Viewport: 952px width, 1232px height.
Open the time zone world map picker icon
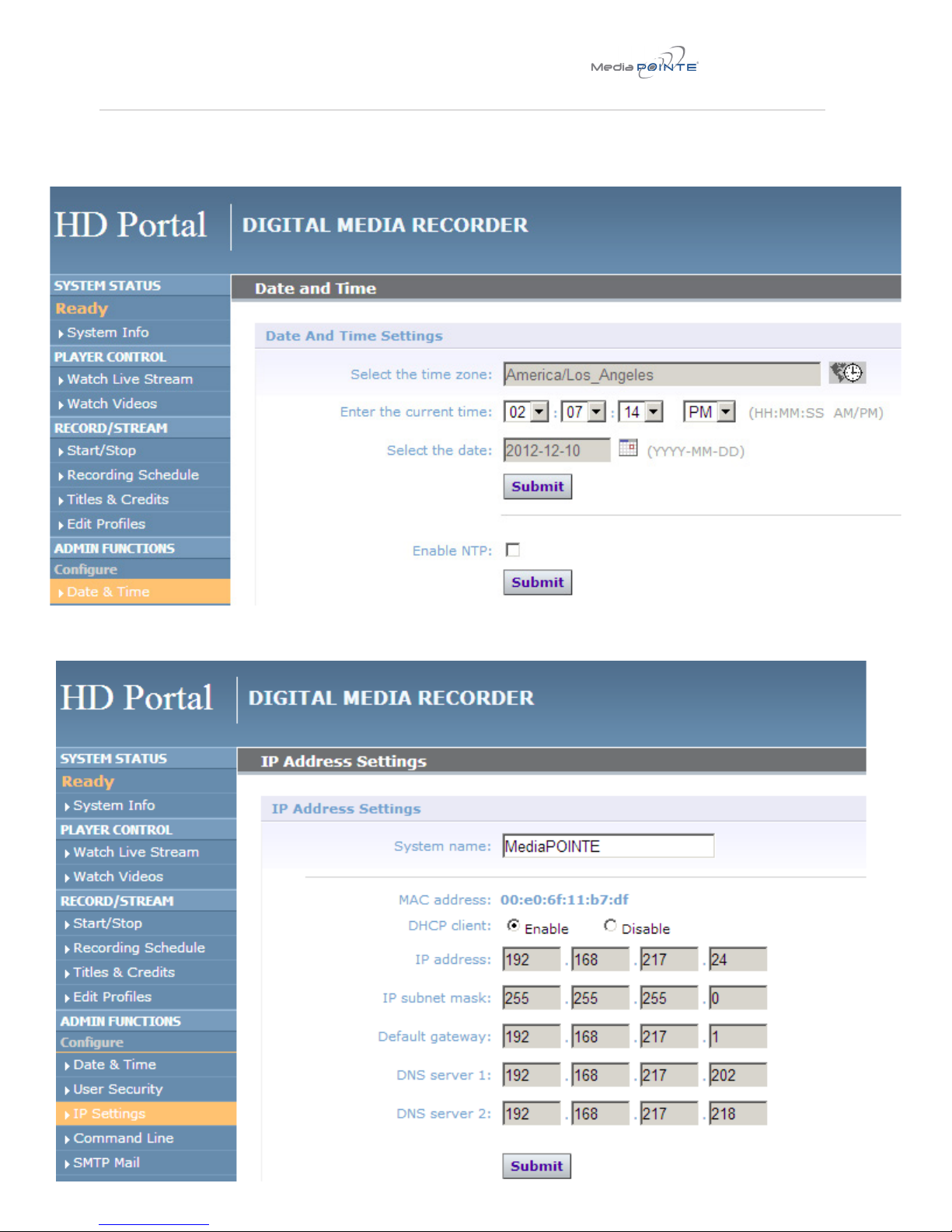(846, 373)
